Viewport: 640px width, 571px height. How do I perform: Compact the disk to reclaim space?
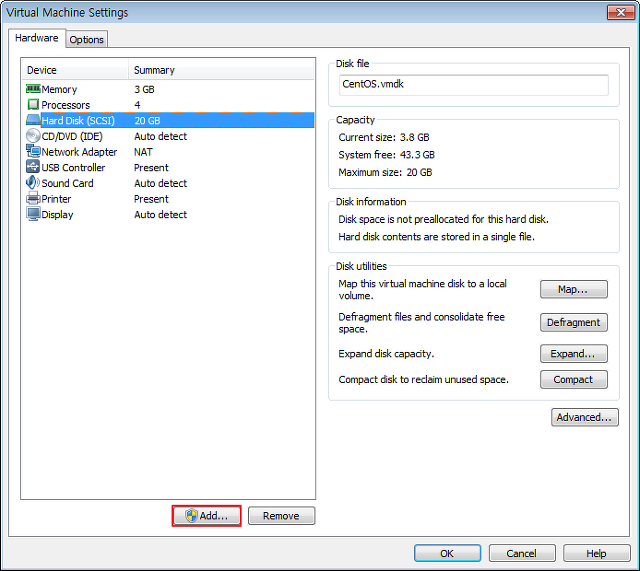click(x=573, y=380)
